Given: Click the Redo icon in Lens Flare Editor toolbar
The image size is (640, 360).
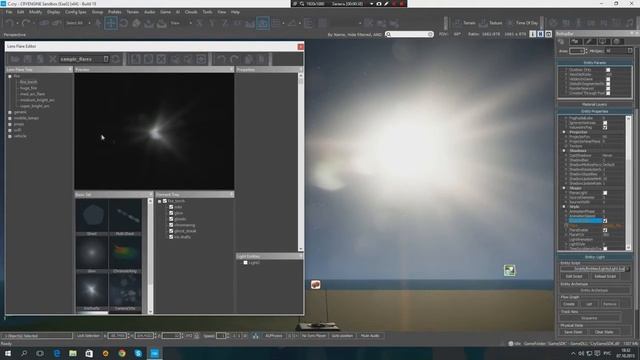Looking at the screenshot, I should 235,59.
